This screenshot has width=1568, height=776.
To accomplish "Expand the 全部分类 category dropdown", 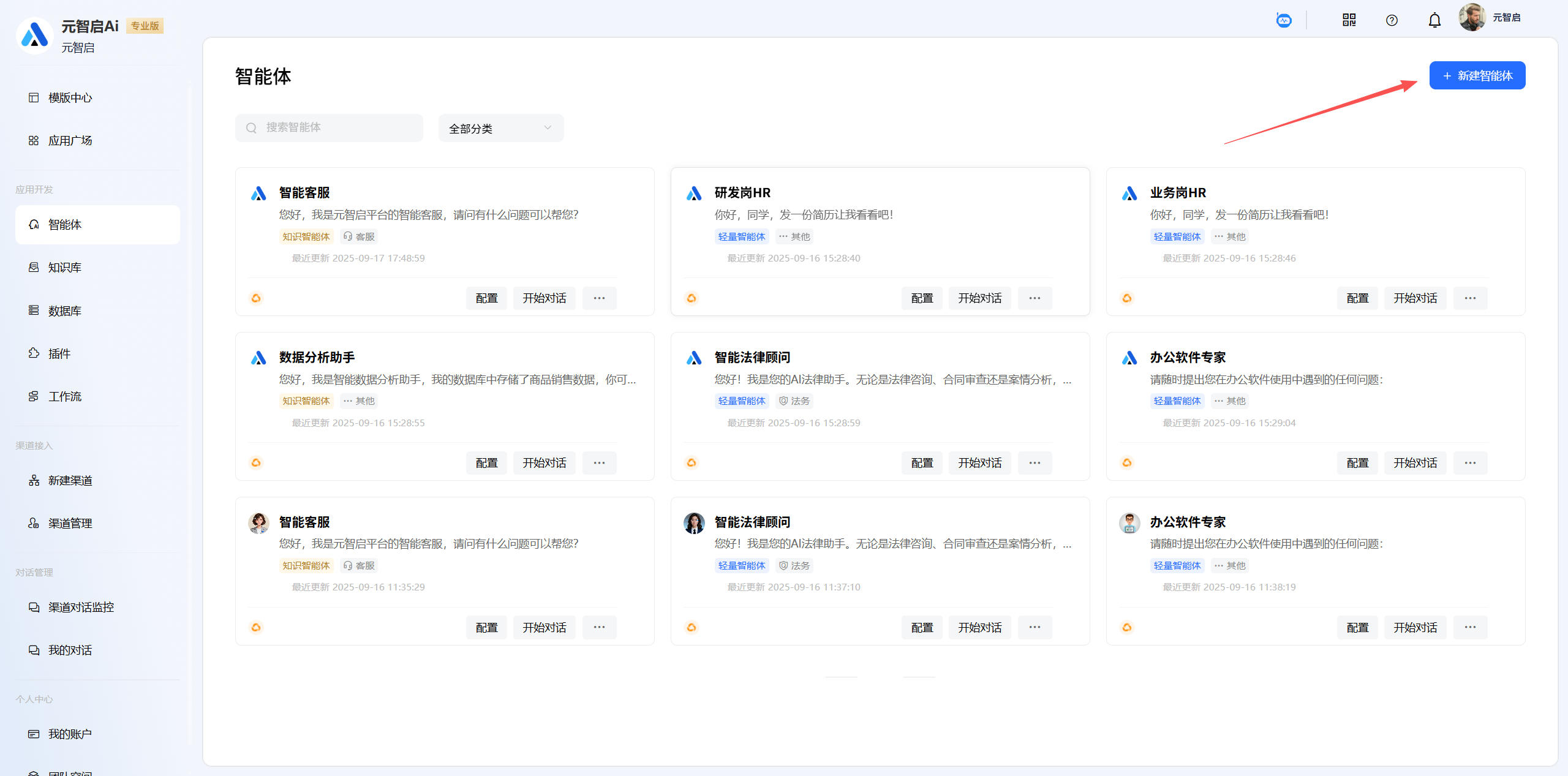I will [500, 128].
